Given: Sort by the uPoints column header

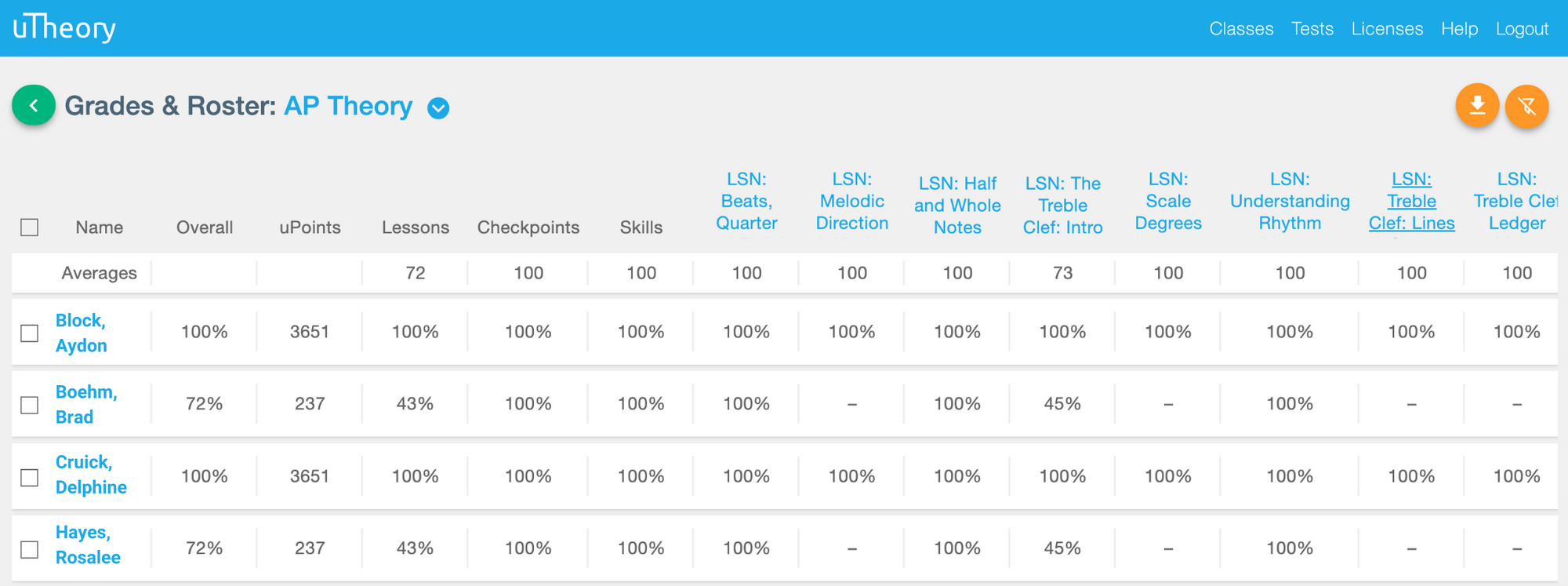Looking at the screenshot, I should 310,227.
